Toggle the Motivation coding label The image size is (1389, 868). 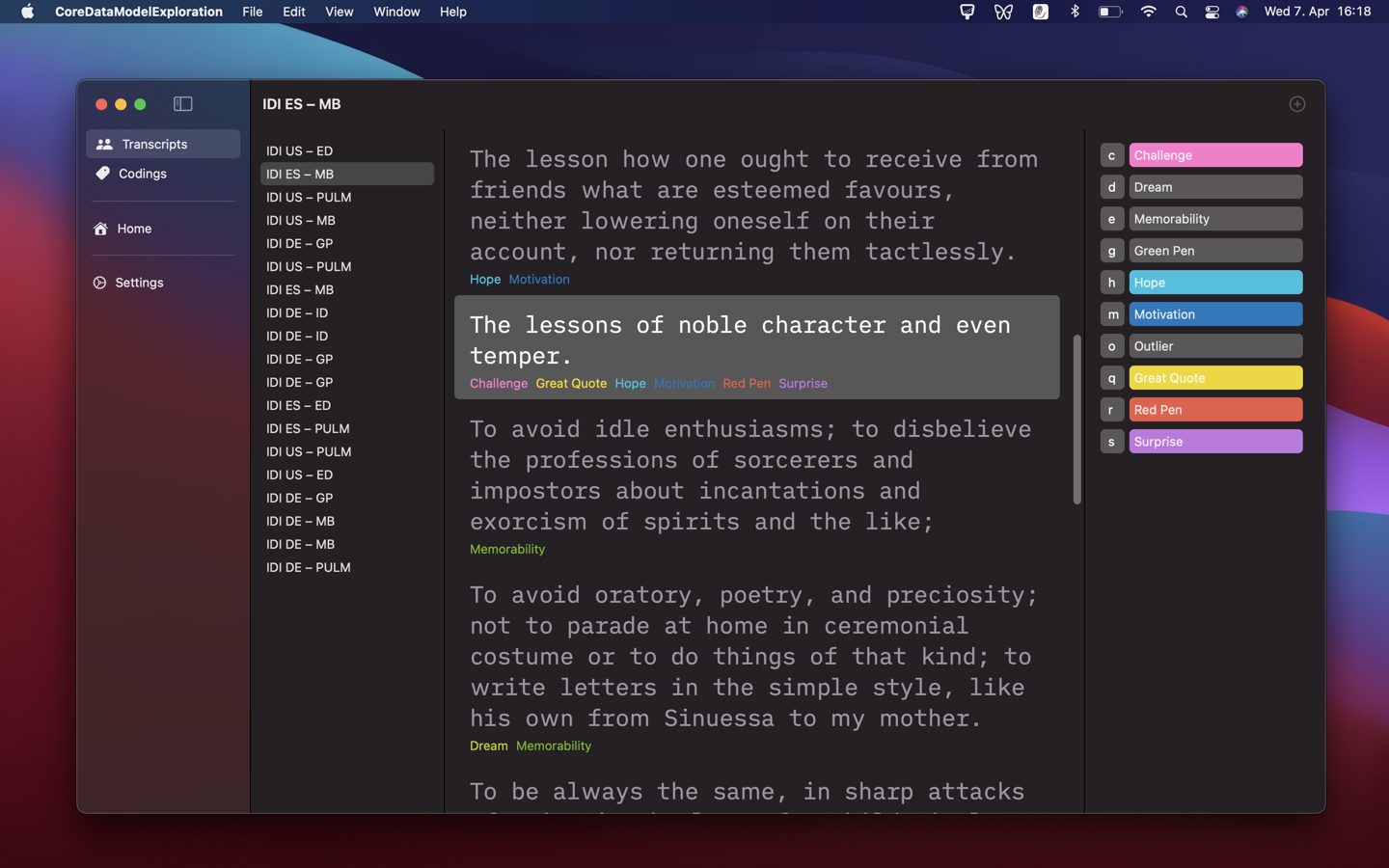1215,314
